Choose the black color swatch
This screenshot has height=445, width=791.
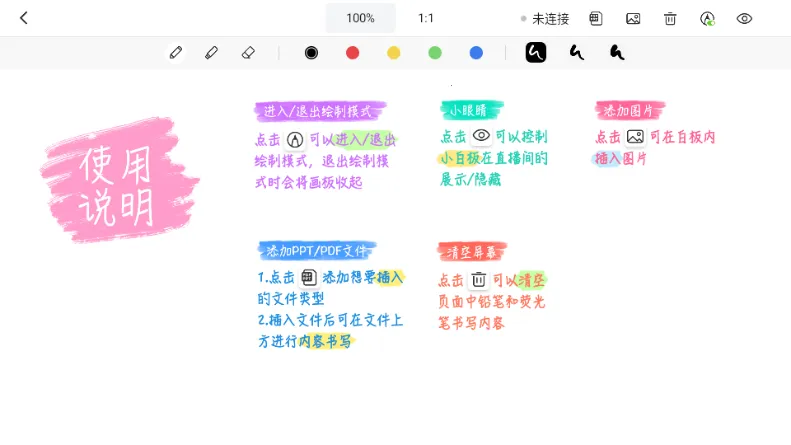311,52
